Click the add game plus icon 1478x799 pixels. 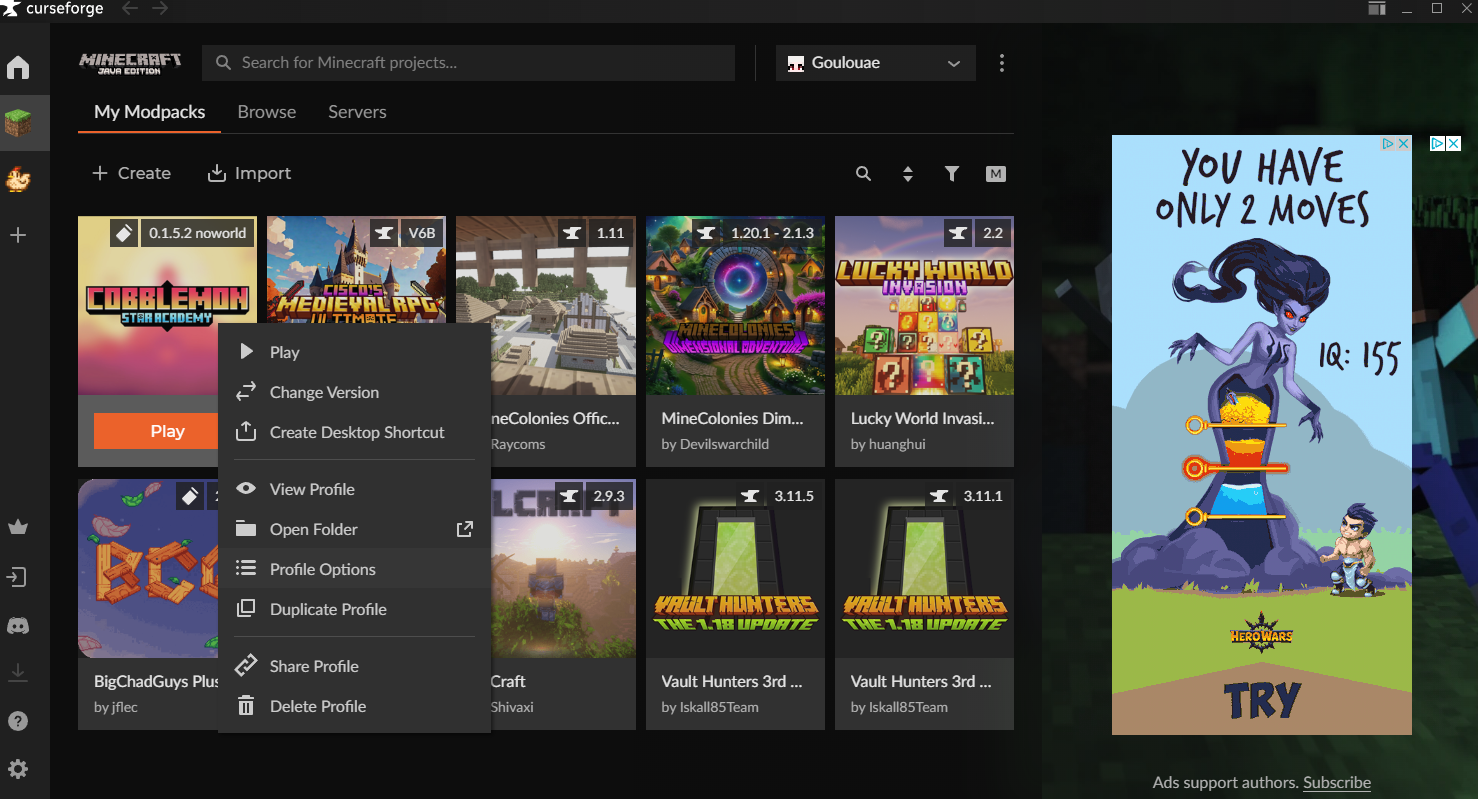(x=18, y=236)
